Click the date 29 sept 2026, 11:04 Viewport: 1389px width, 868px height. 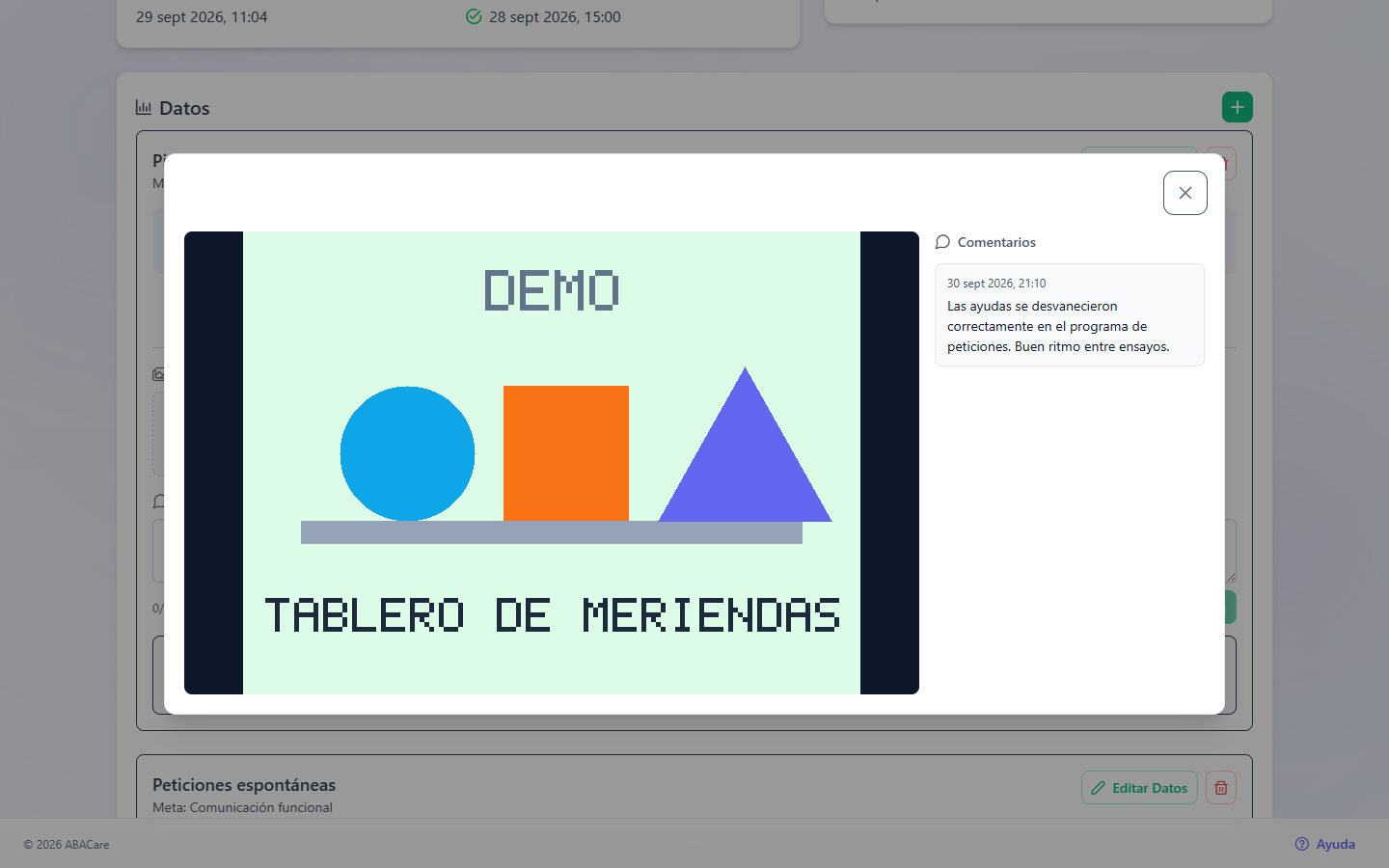point(202,16)
